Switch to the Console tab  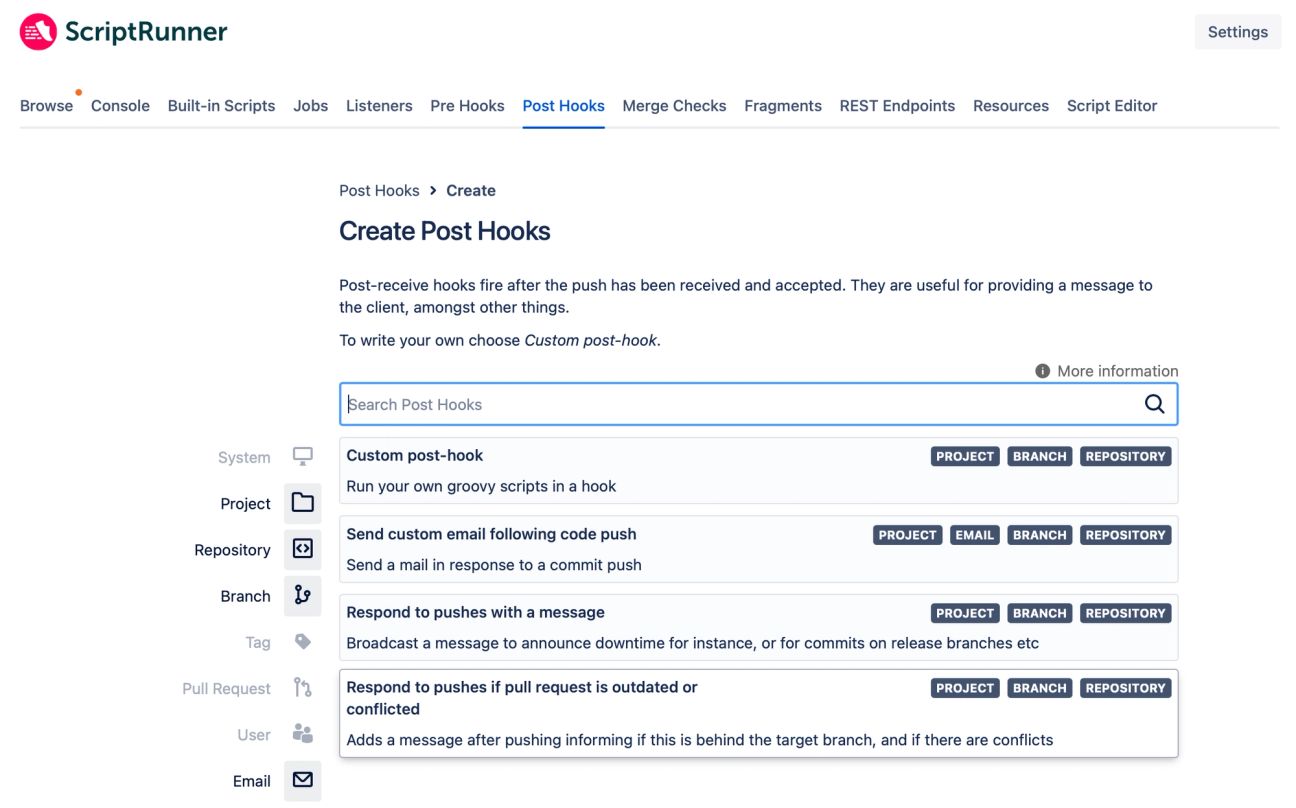click(120, 106)
